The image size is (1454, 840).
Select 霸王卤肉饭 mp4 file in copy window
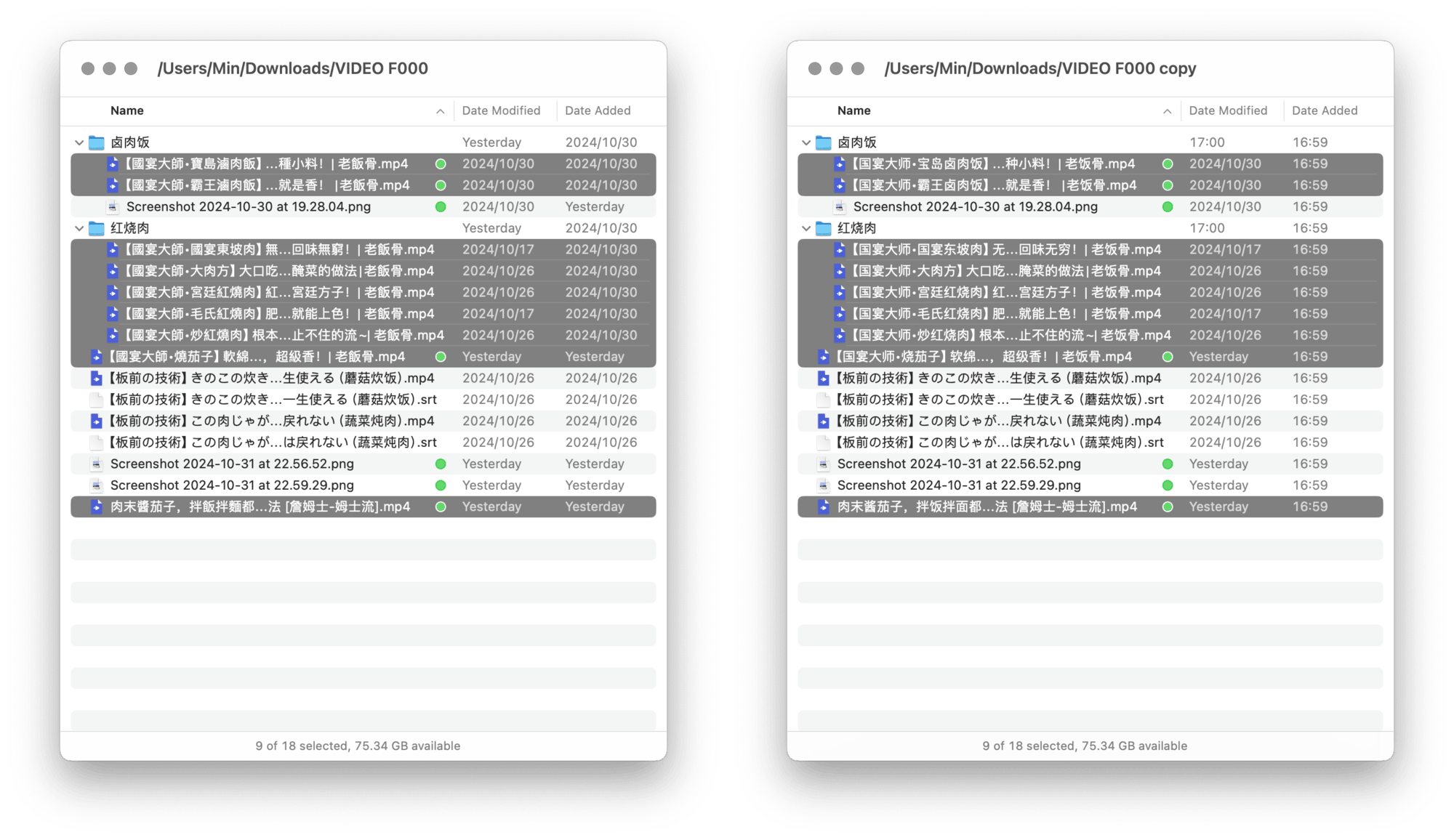[x=1090, y=185]
